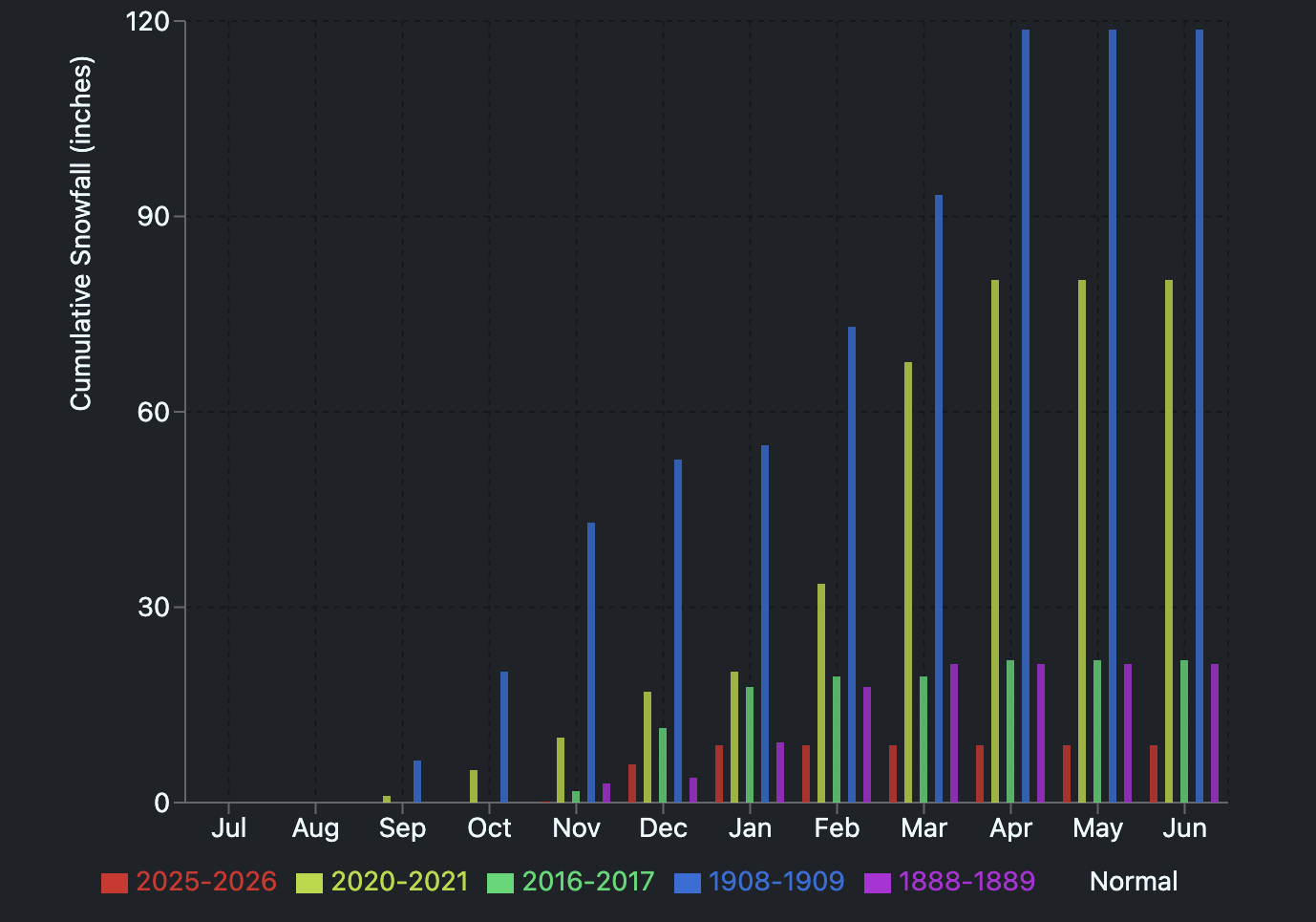
Task: Click the Cumulative Snowfall (inches) axis title
Action: coord(81,234)
